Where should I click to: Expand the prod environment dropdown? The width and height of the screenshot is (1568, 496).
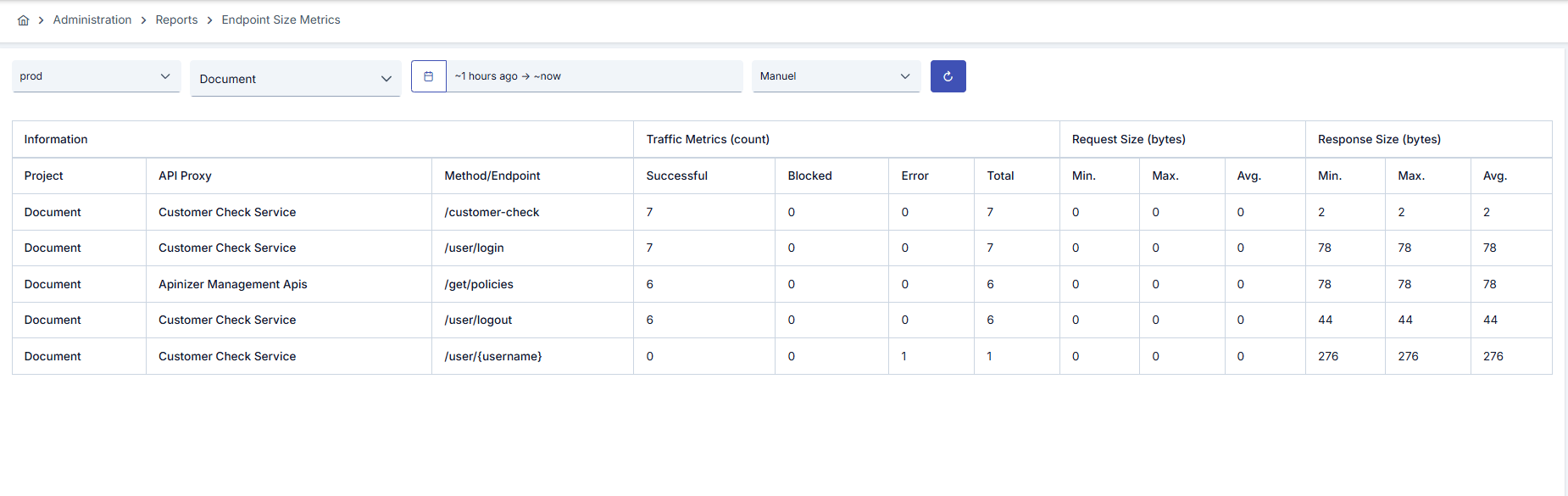click(97, 76)
